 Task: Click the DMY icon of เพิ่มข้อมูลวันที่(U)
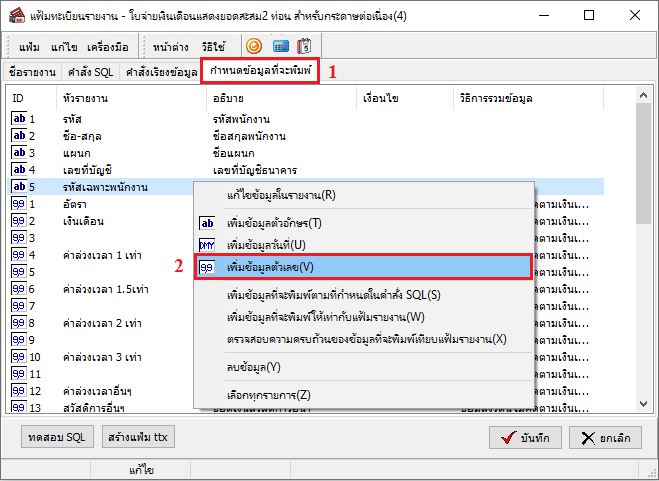207,245
